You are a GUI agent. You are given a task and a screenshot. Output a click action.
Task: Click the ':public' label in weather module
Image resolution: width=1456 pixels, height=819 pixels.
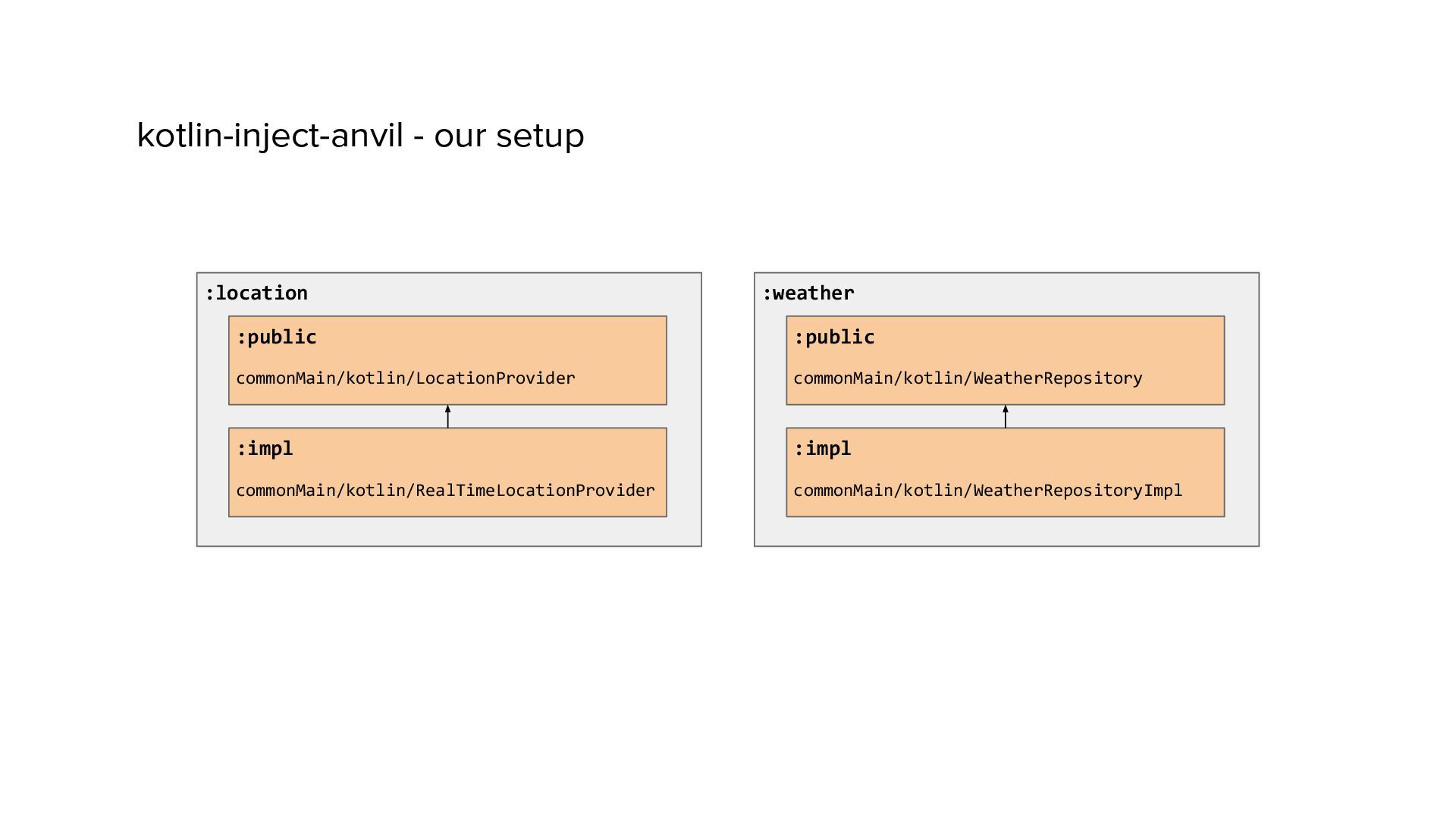pyautogui.click(x=834, y=337)
